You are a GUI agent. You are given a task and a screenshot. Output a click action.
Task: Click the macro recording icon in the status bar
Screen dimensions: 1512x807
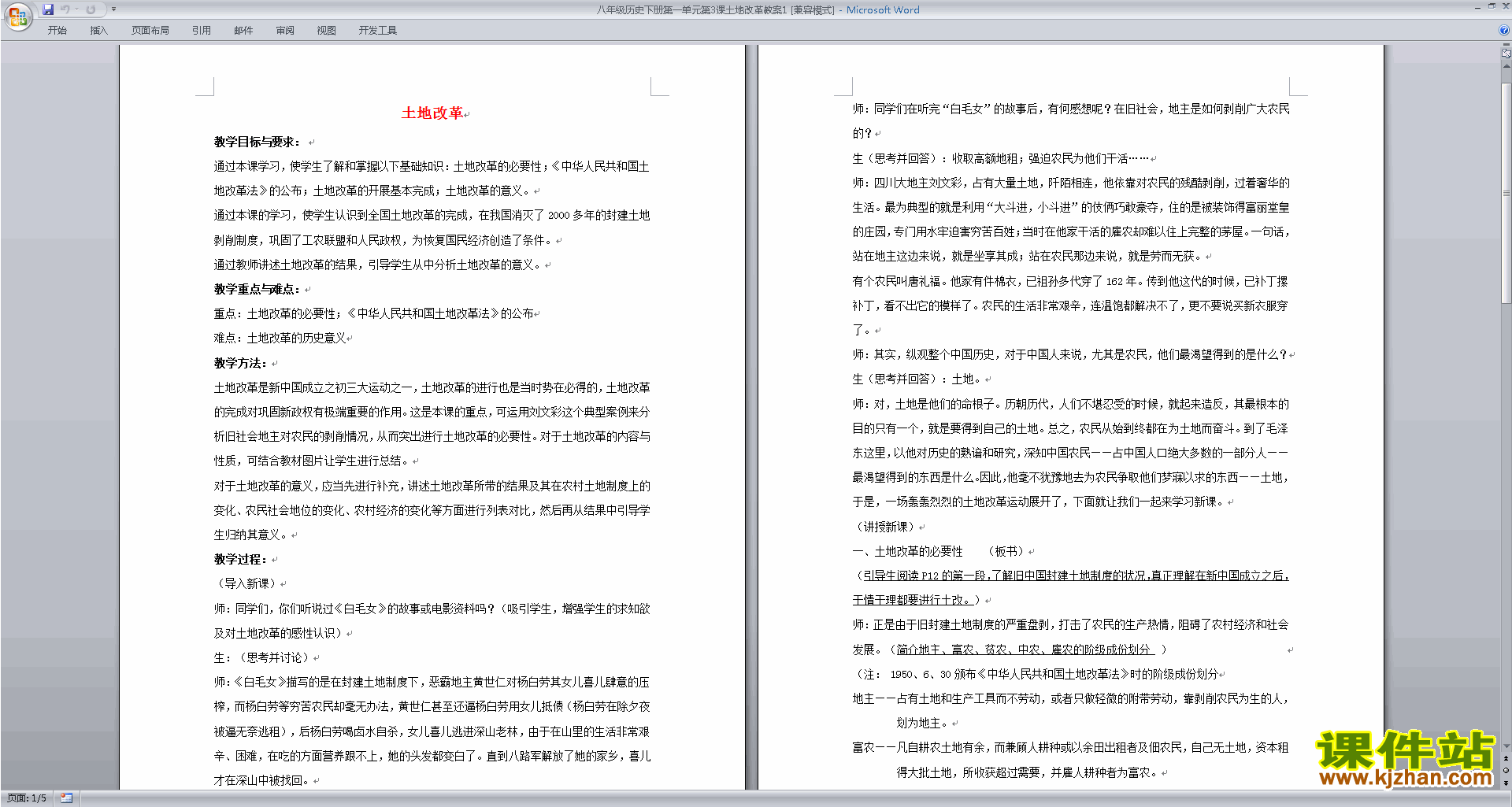pos(66,798)
